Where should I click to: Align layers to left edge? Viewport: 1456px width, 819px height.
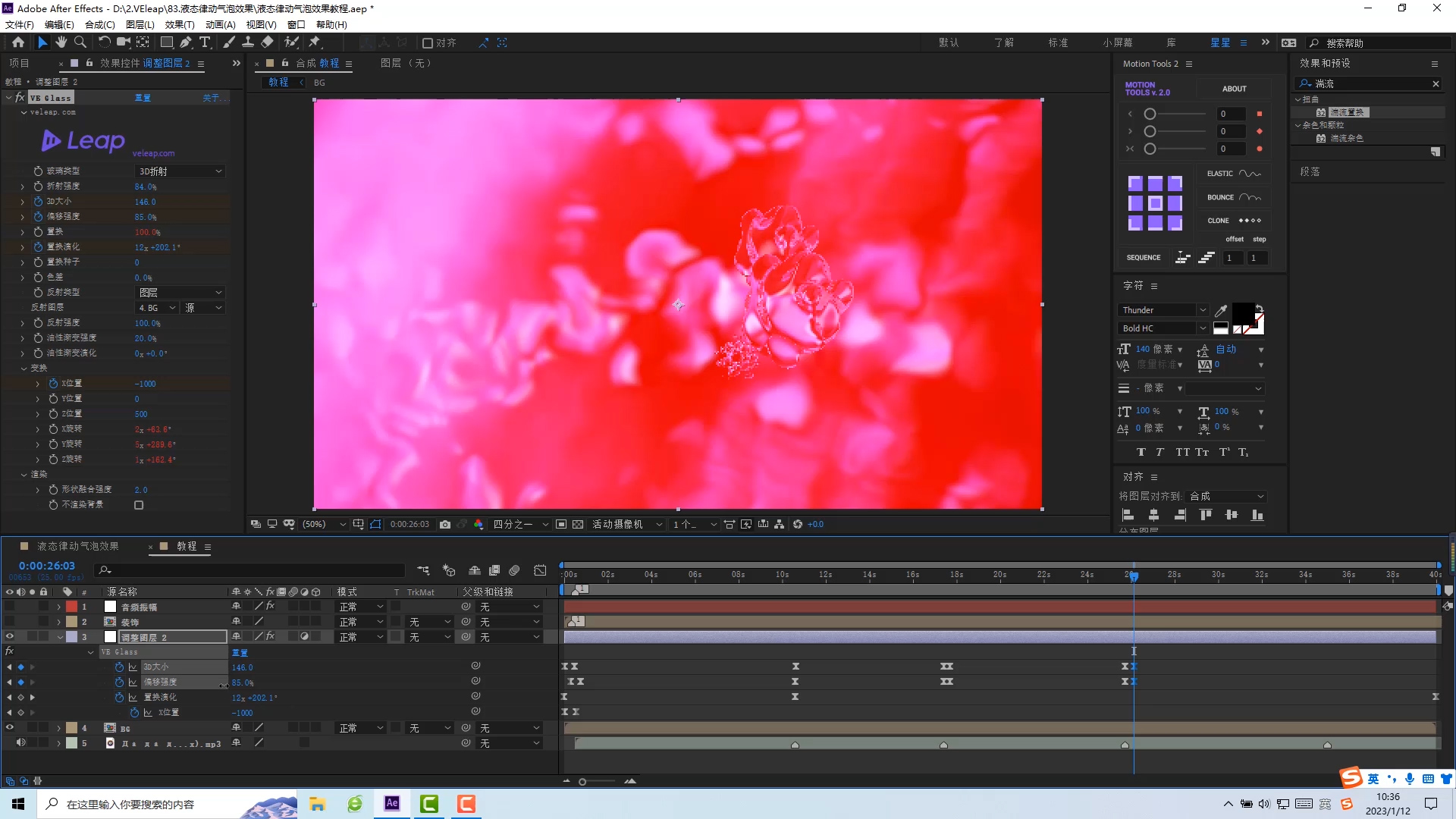[1128, 515]
